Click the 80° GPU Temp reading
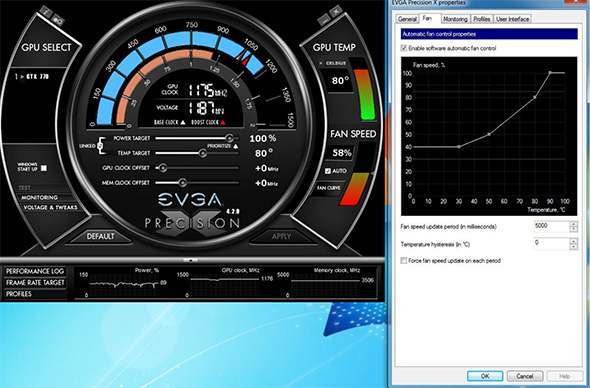This screenshot has width=590, height=388. pos(340,81)
